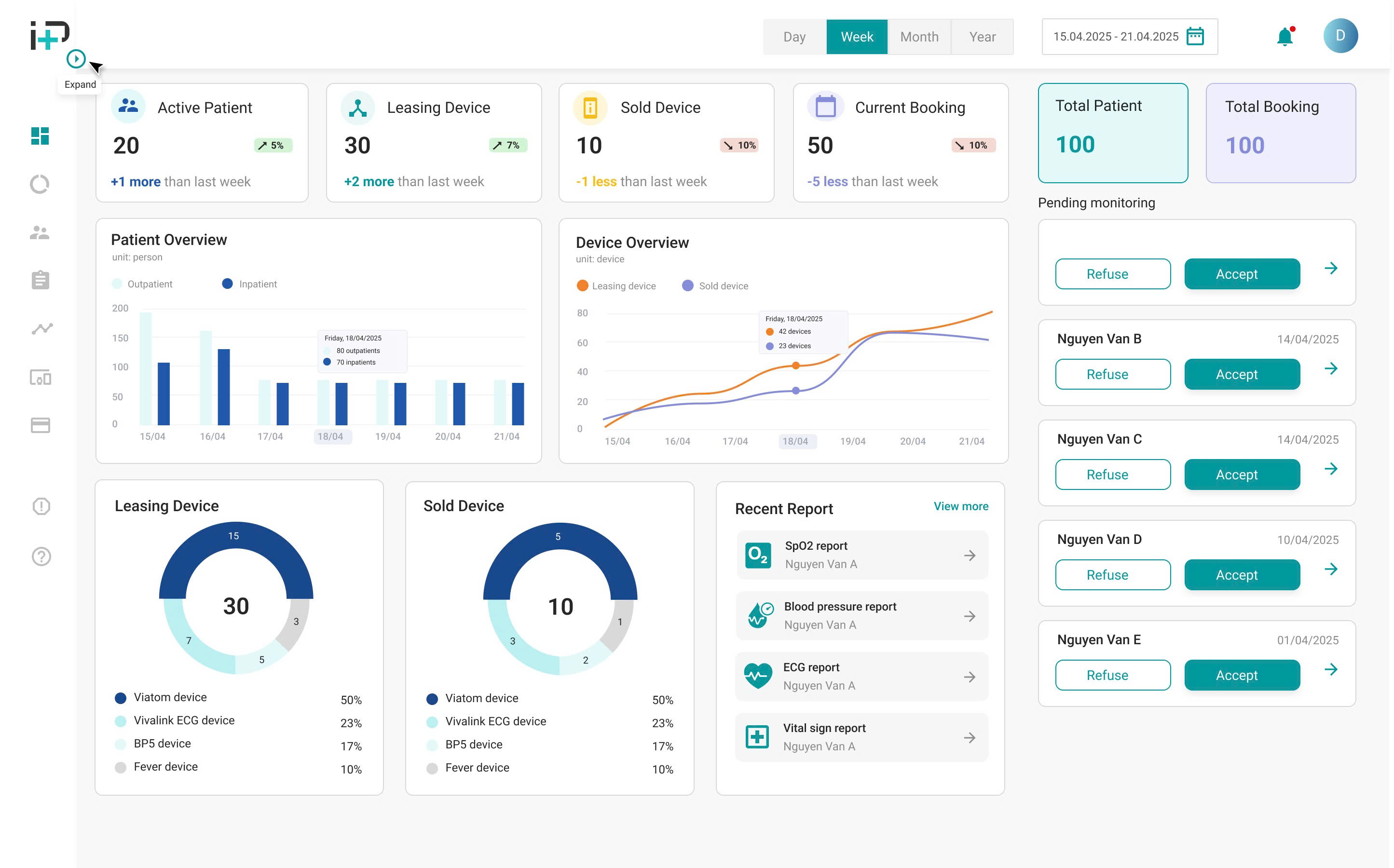Viewport: 1394px width, 868px height.
Task: Open the devices icon in sidebar
Action: 40,377
